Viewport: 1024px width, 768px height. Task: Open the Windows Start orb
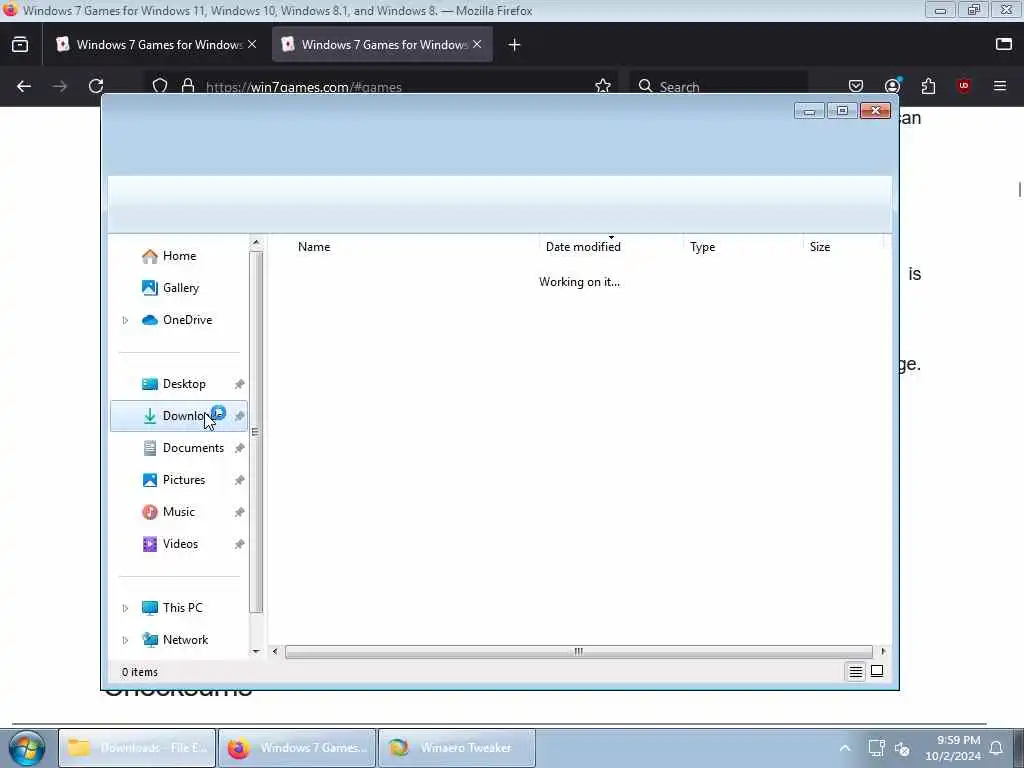point(27,748)
